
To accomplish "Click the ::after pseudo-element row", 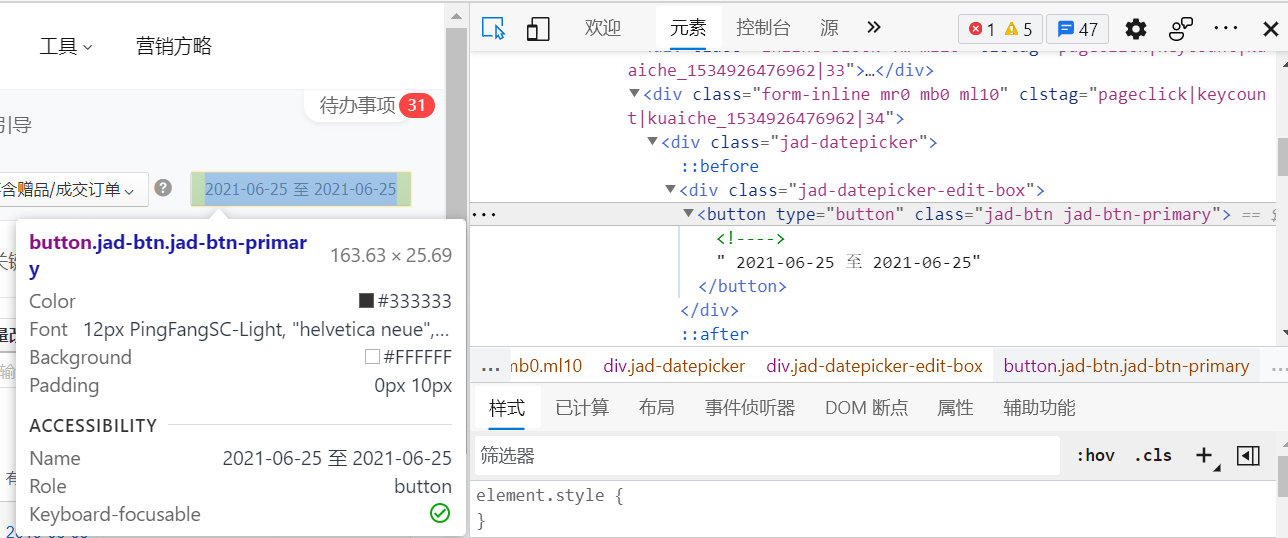I will click(x=715, y=334).
